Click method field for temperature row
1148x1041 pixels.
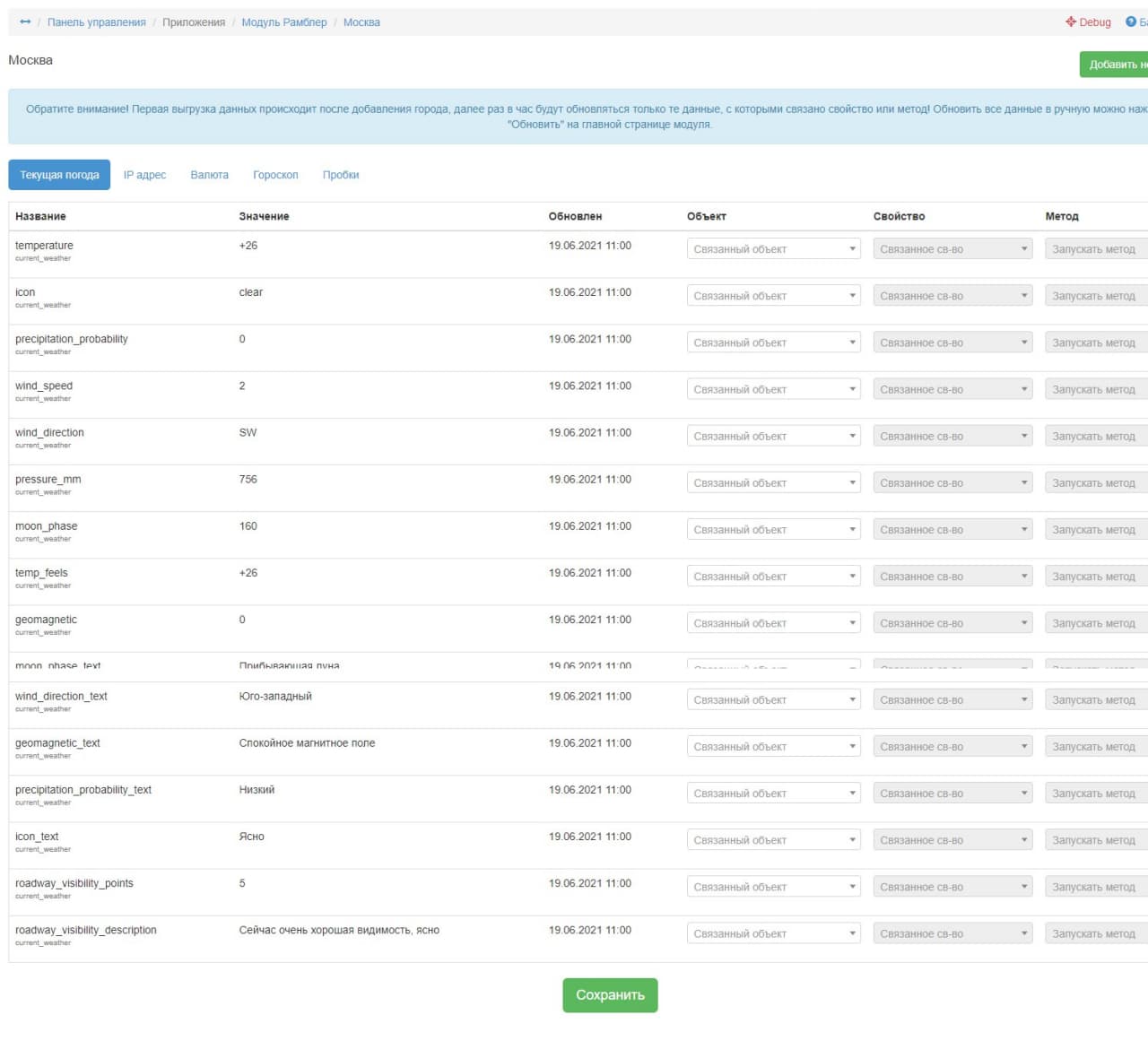point(1095,249)
